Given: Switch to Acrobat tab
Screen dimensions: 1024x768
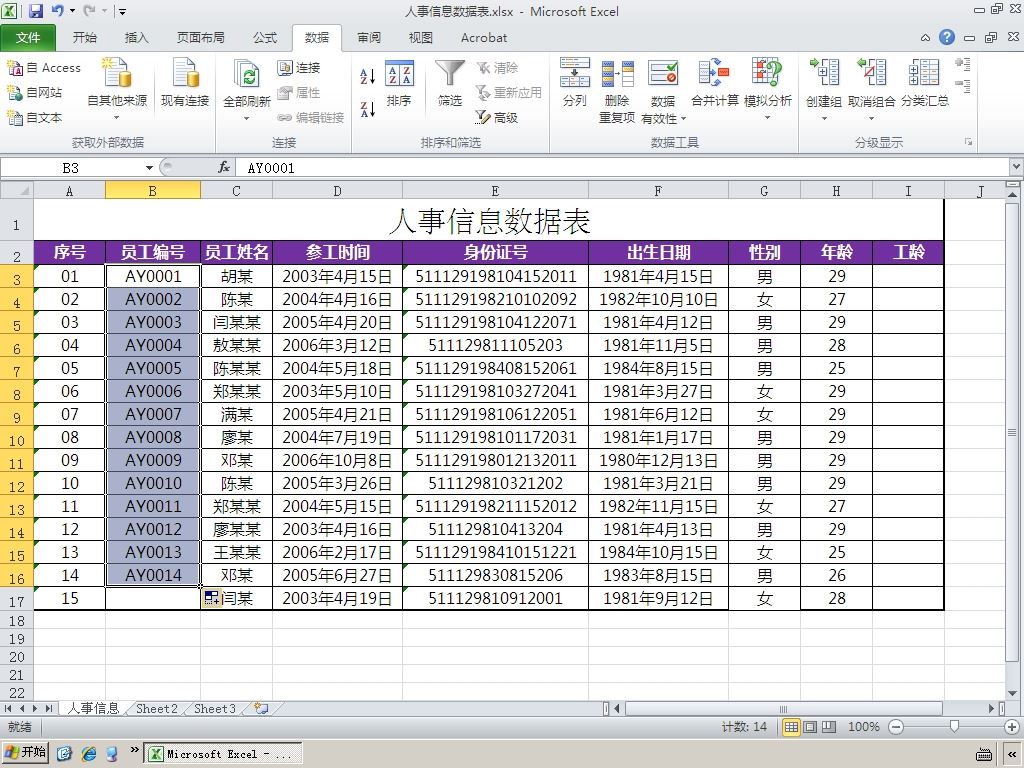Looking at the screenshot, I should pyautogui.click(x=484, y=38).
